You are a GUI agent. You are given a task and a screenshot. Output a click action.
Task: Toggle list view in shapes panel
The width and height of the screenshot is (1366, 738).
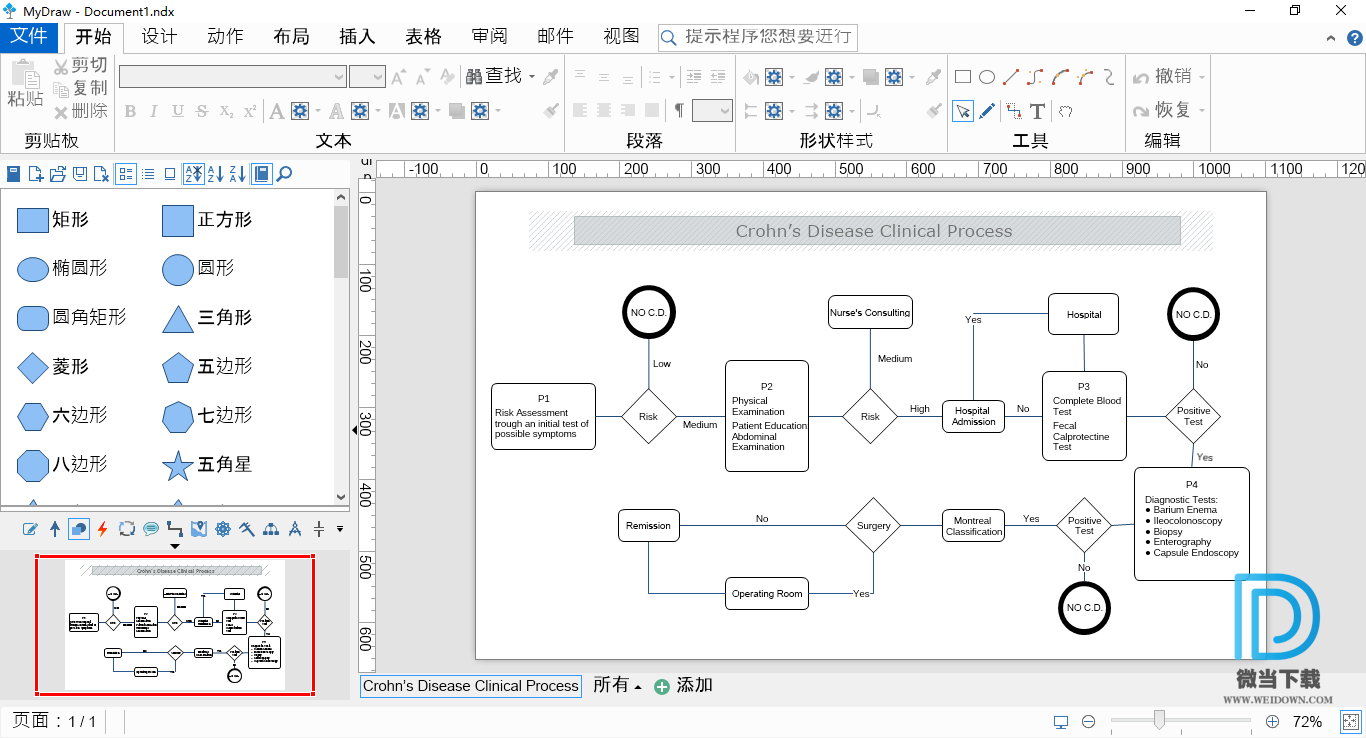pyautogui.click(x=148, y=174)
